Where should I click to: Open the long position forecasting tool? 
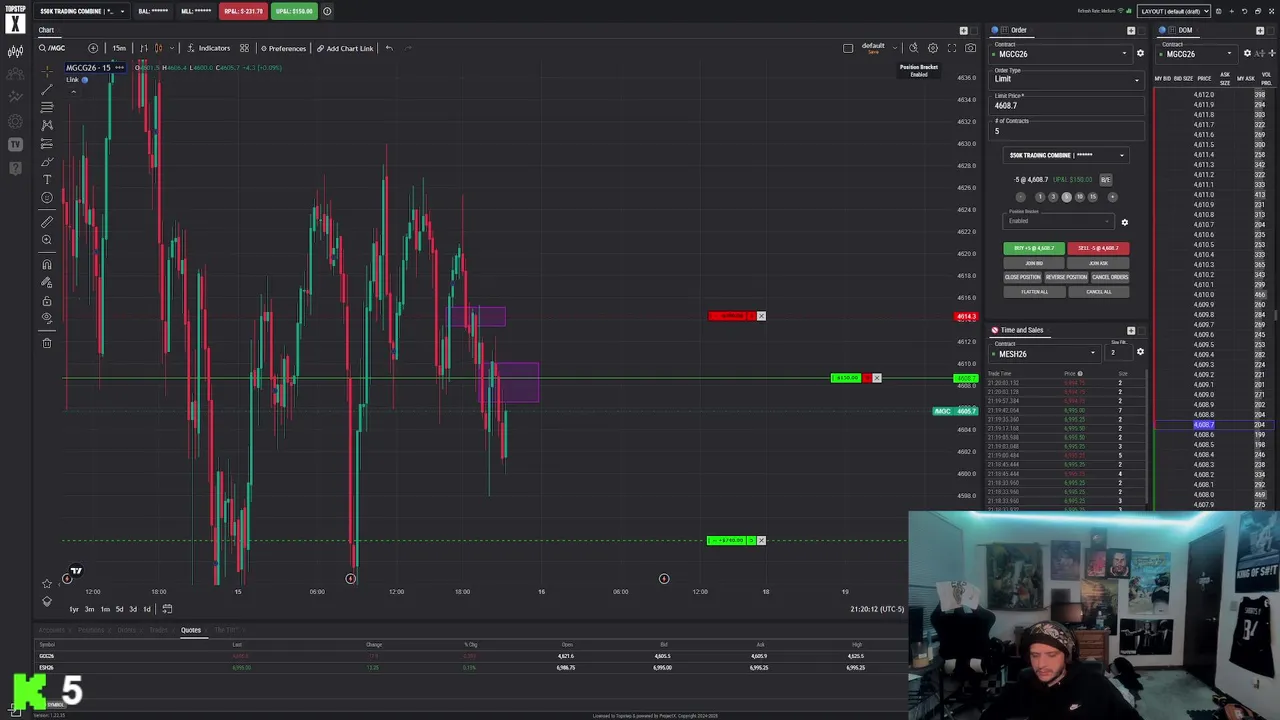click(46, 143)
